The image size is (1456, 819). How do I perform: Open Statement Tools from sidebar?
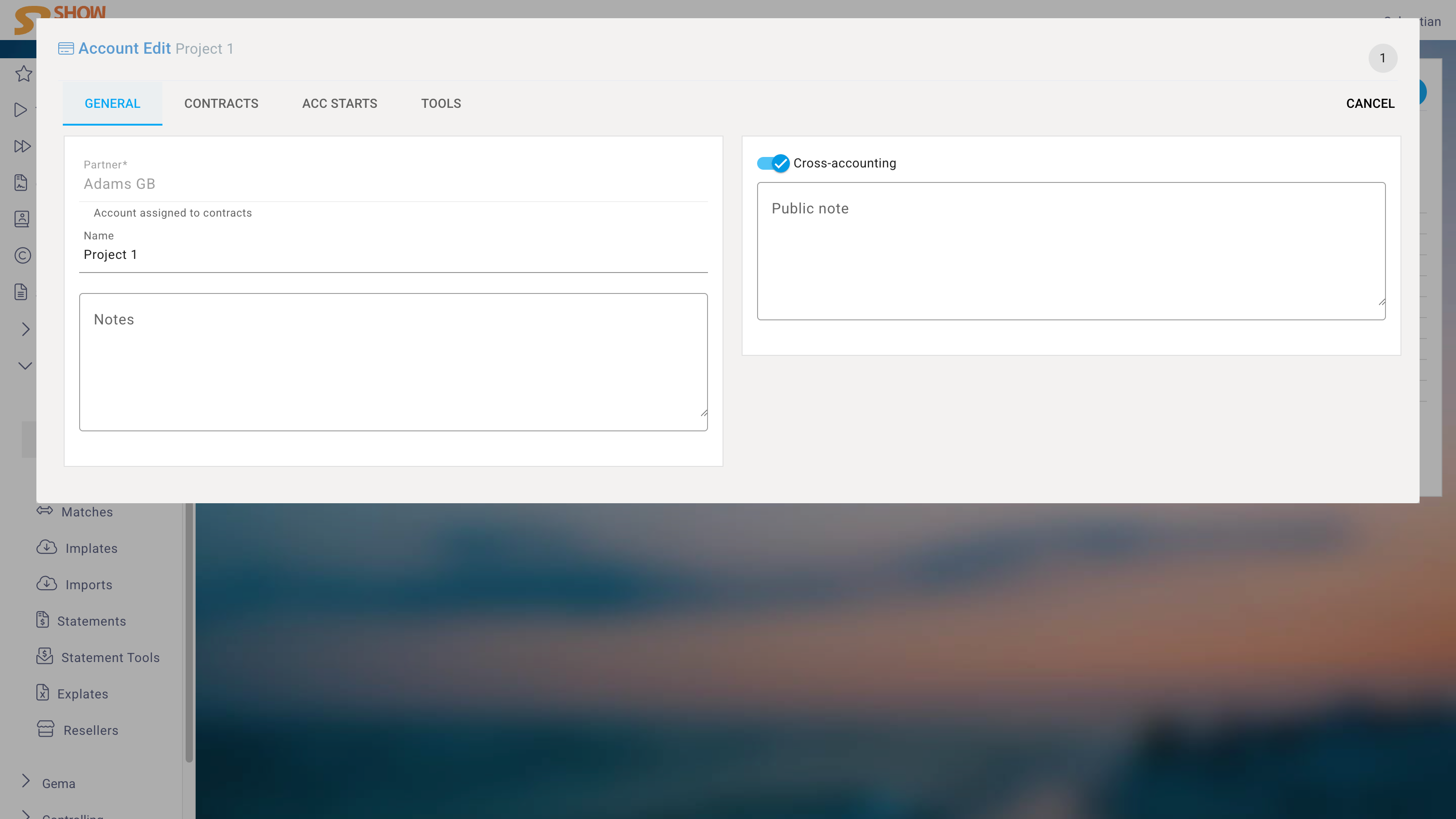coord(110,657)
